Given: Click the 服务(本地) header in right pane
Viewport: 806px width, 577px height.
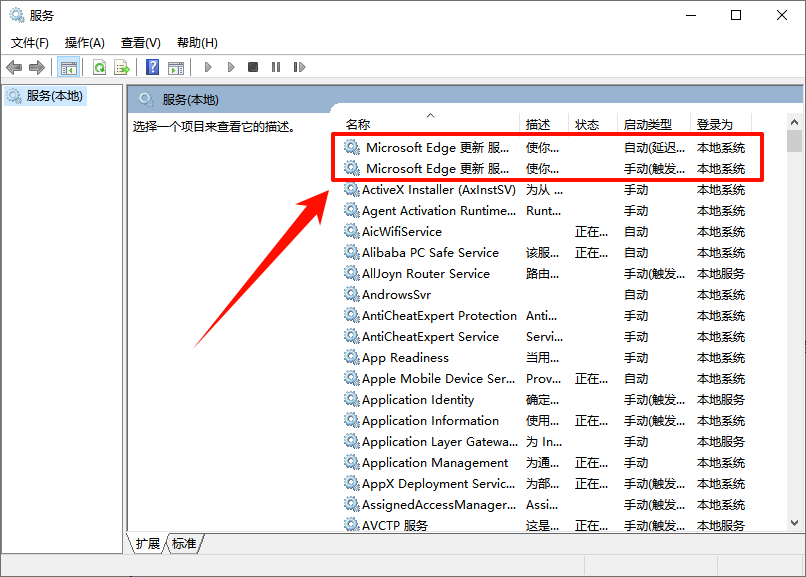Looking at the screenshot, I should coord(190,100).
